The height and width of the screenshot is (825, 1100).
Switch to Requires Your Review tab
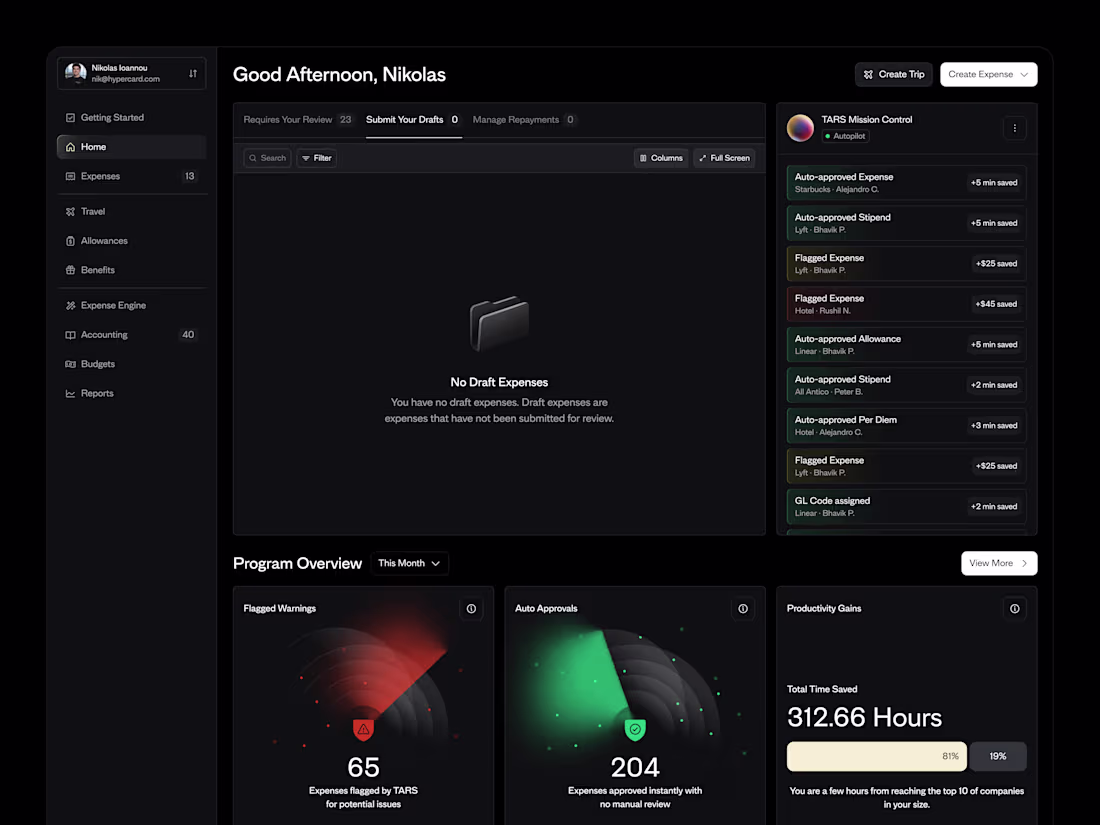(297, 120)
